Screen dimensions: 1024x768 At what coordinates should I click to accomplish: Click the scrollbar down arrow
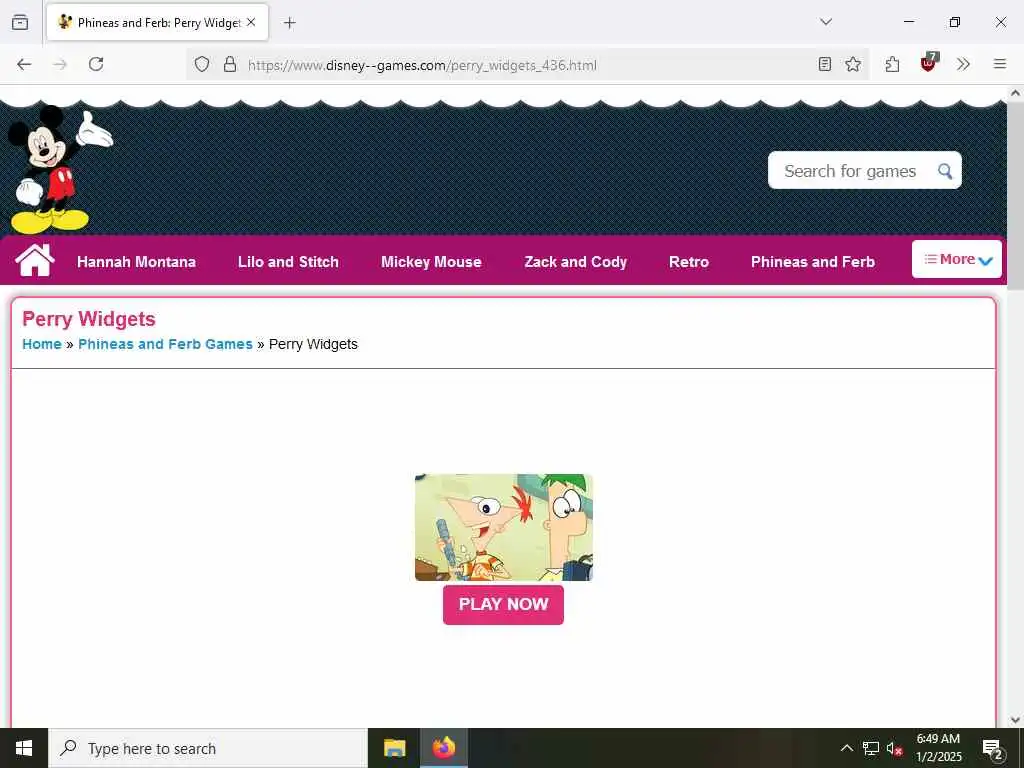[1015, 720]
